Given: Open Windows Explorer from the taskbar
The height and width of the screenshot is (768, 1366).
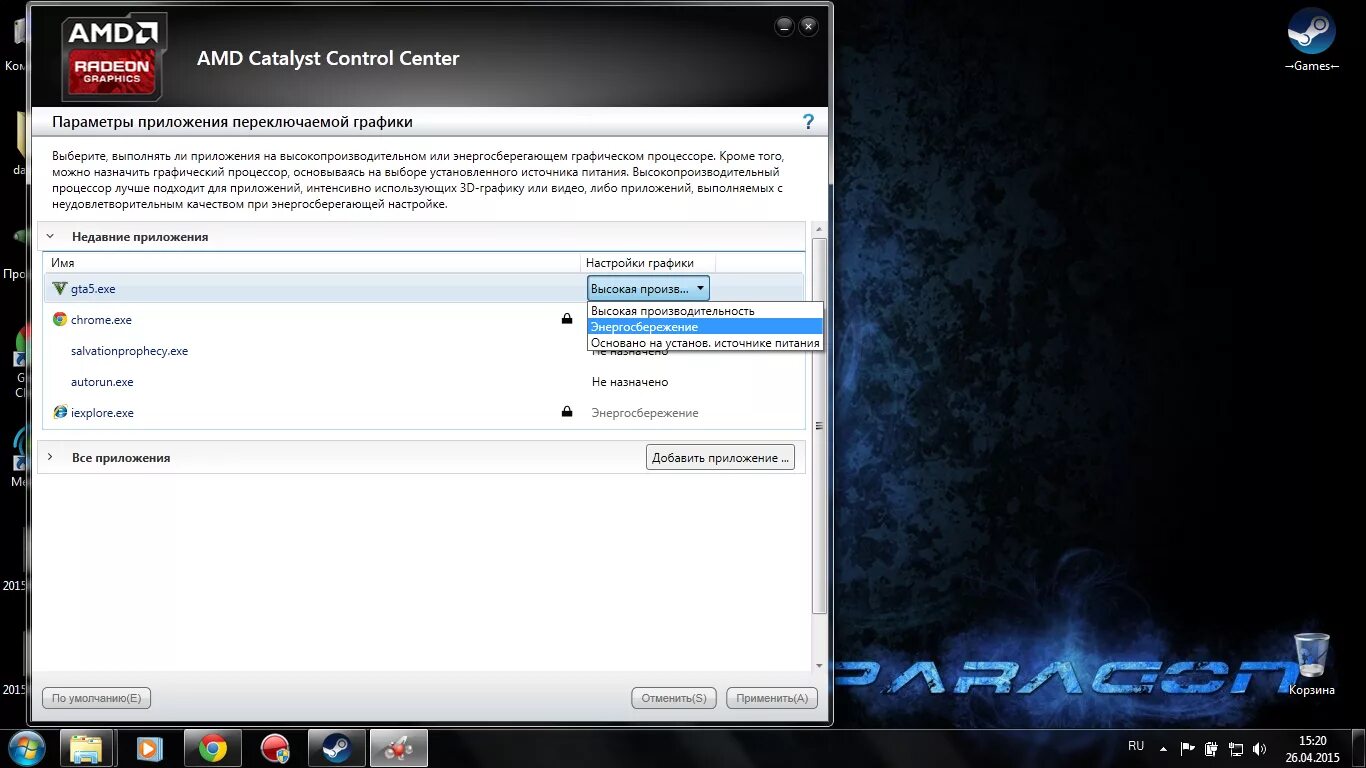Looking at the screenshot, I should (x=86, y=748).
